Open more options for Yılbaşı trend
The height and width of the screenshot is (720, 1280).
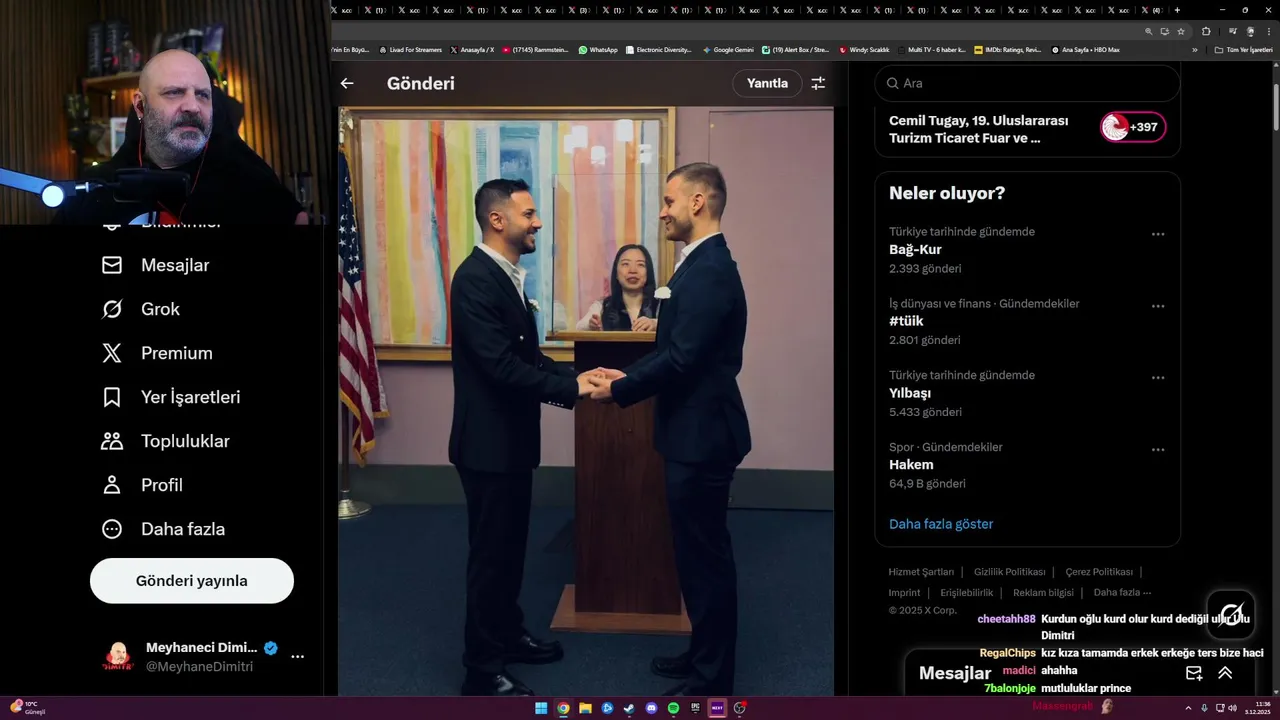click(1158, 378)
